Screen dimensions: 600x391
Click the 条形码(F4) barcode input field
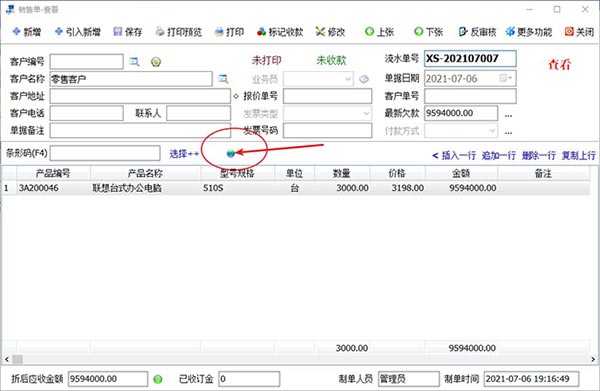(x=105, y=153)
